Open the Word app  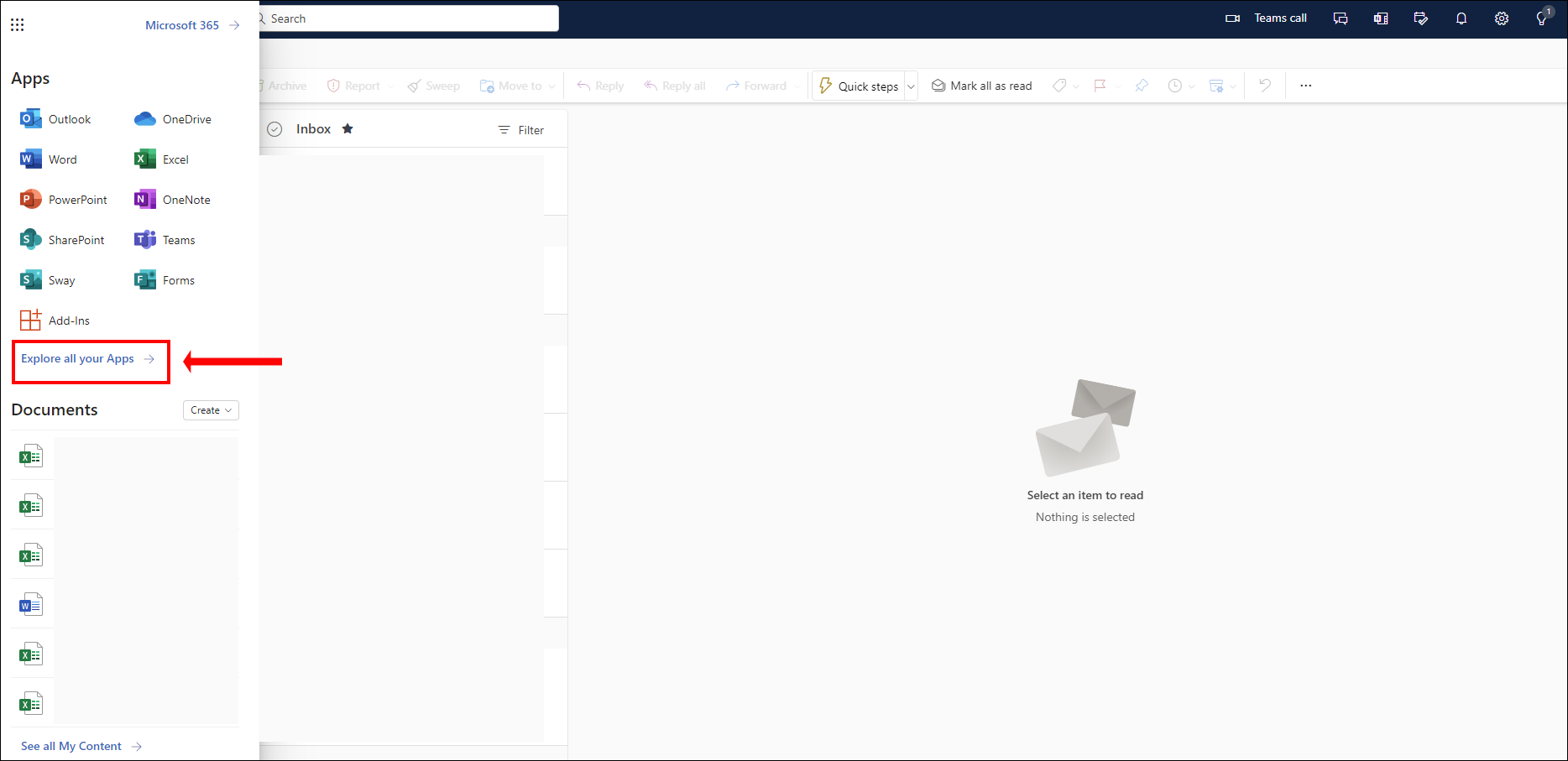49,159
